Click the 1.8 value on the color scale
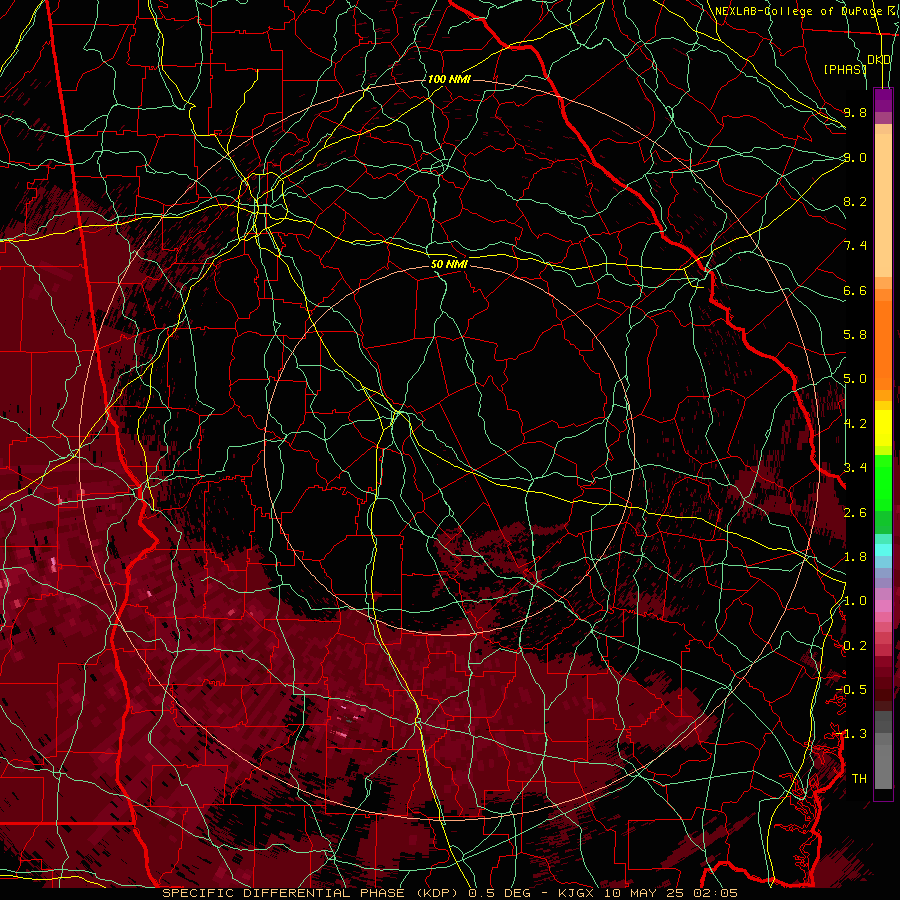 point(855,557)
